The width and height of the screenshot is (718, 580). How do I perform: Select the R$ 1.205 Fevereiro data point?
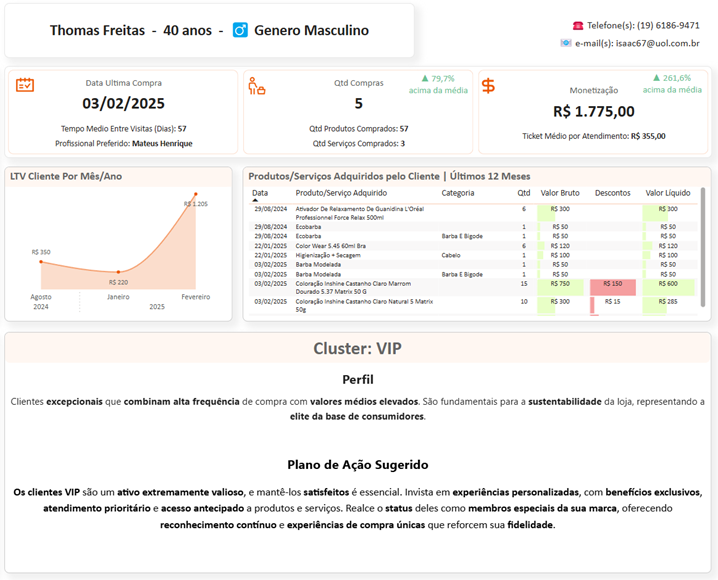(x=196, y=194)
